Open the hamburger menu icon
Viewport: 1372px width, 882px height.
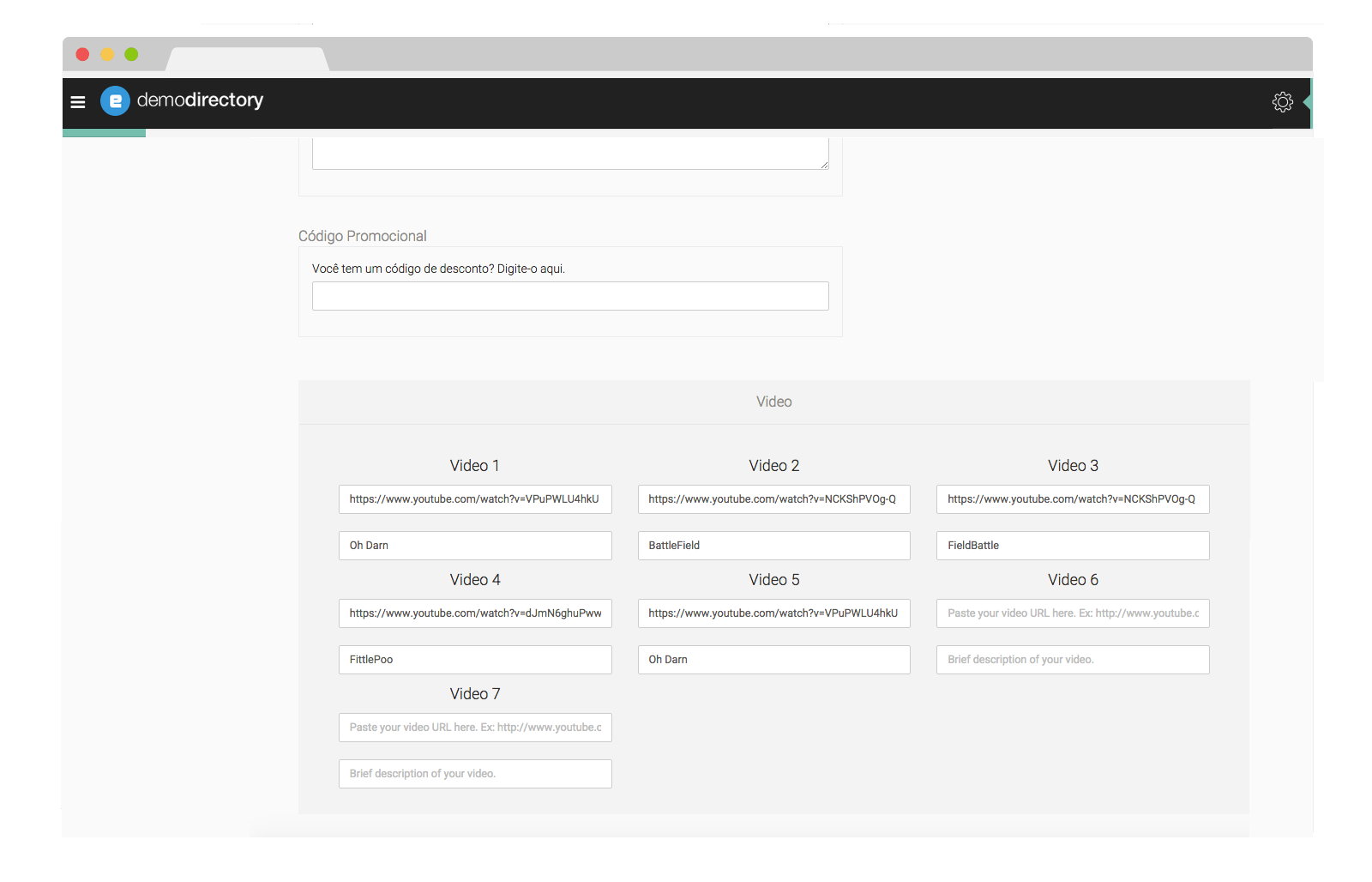(x=78, y=102)
